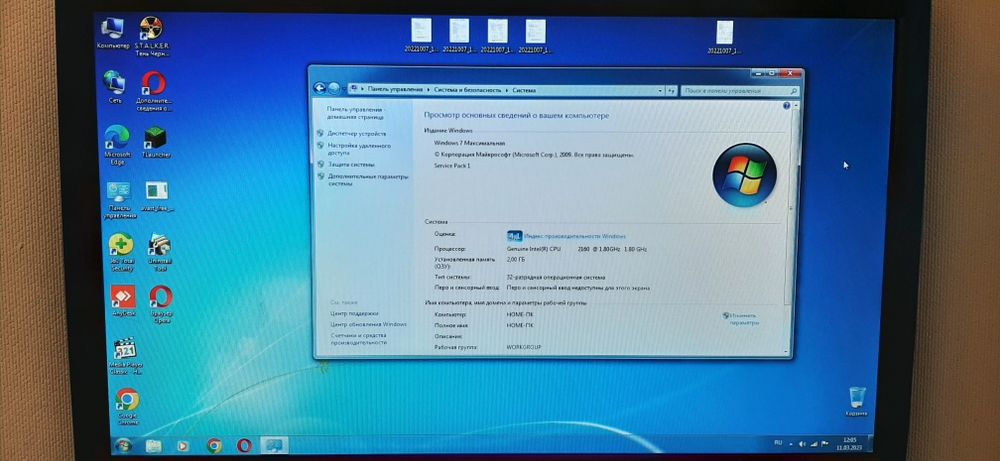Open Opera from the taskbar
Viewport: 1000px width, 461px height.
click(x=244, y=446)
